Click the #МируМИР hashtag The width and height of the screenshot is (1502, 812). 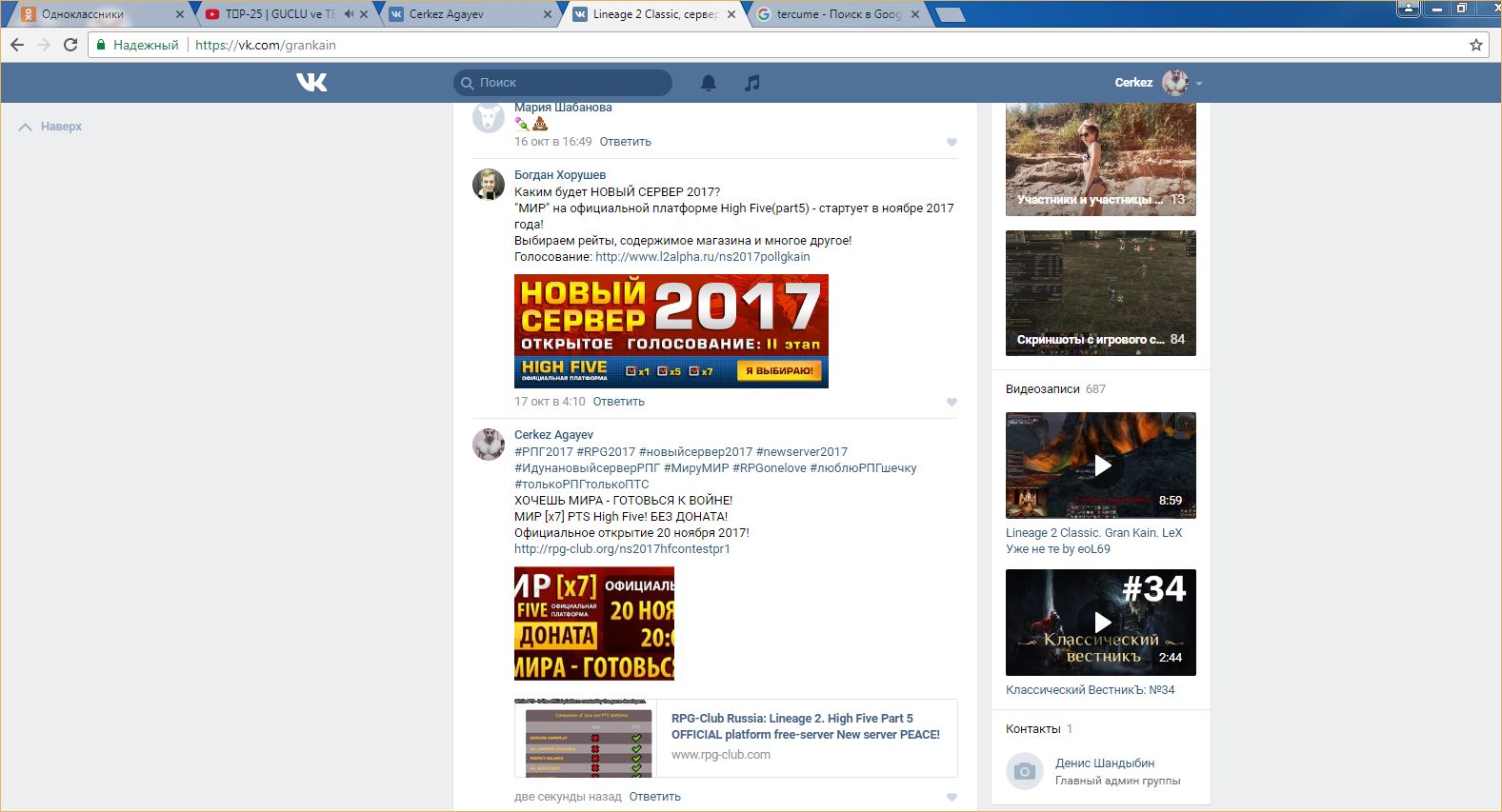[x=696, y=468]
